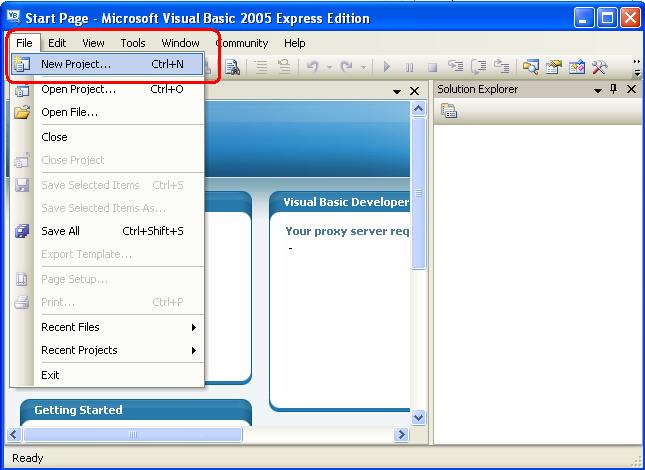This screenshot has width=645, height=470.
Task: Click the Print printer icon in menu
Action: pos(22,302)
